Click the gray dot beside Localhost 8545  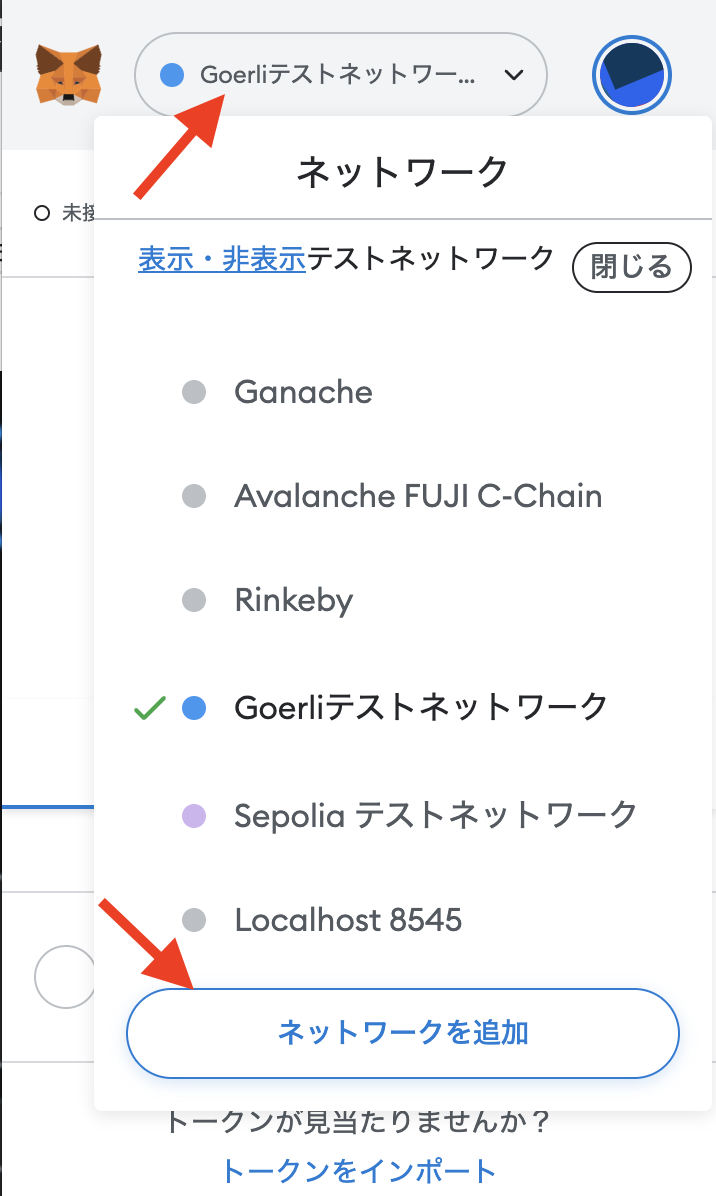[194, 920]
